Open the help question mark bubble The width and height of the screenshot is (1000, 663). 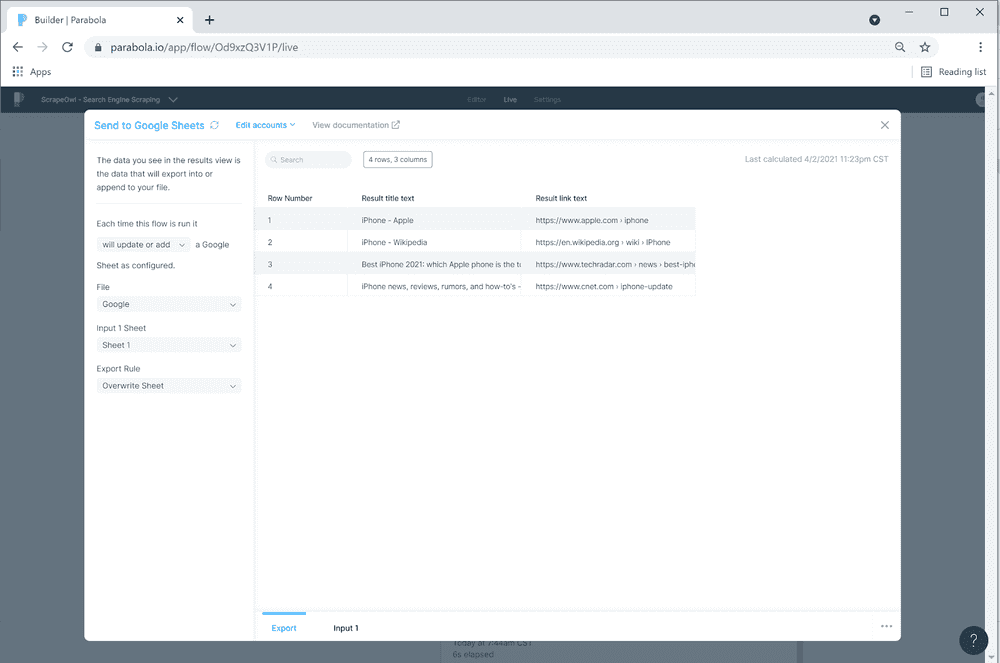point(973,640)
